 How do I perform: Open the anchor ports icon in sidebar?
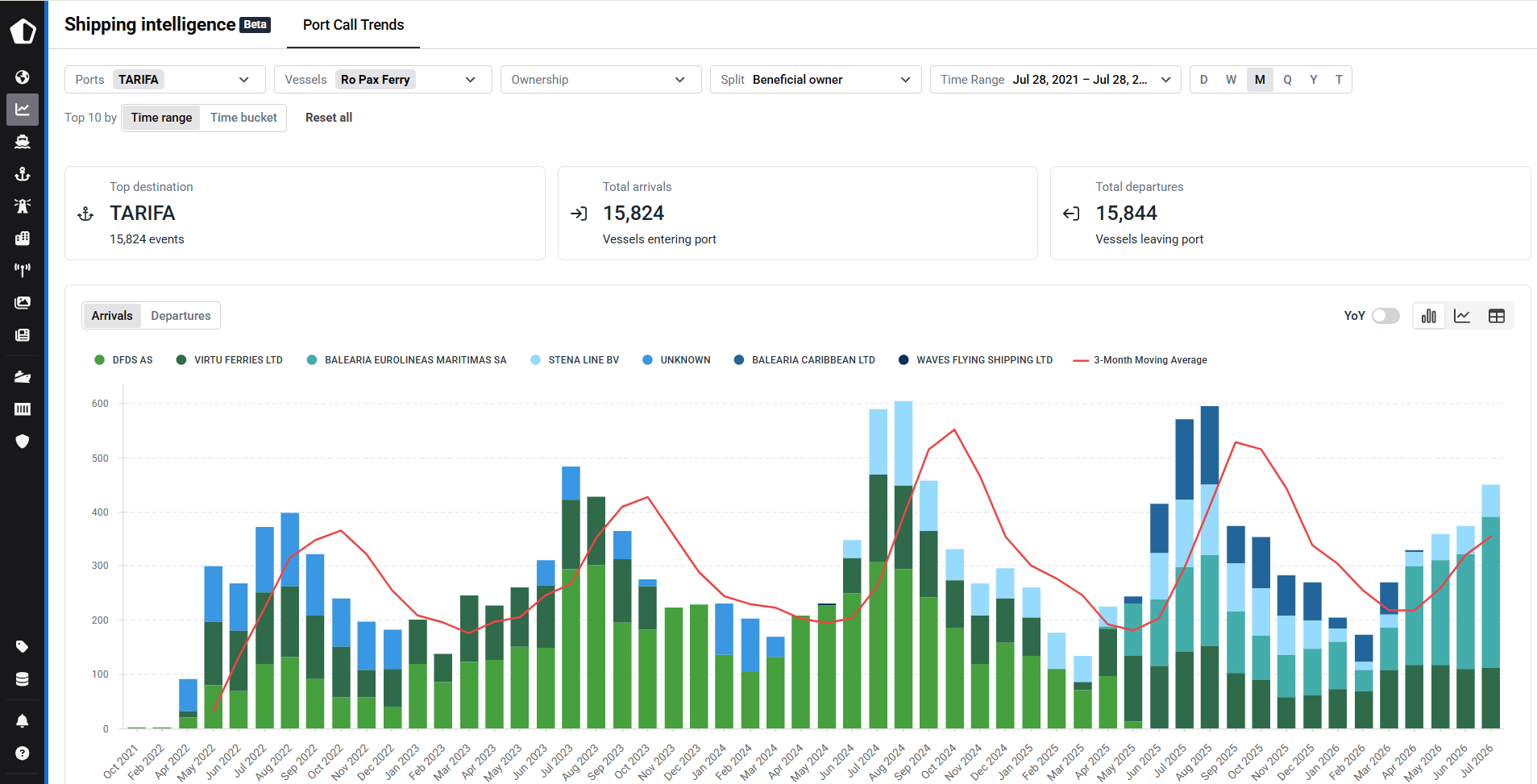coord(23,174)
